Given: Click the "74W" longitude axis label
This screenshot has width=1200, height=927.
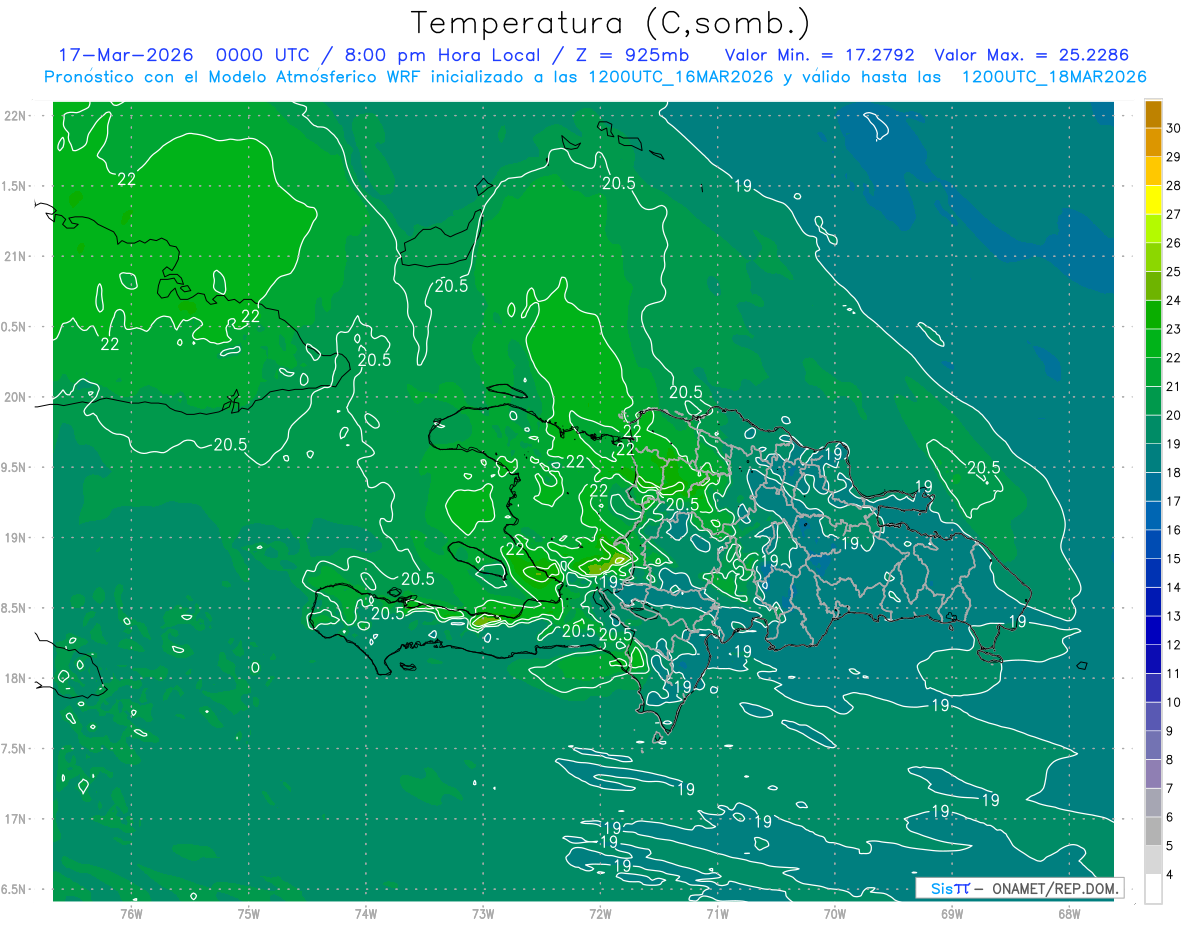Looking at the screenshot, I should 365,913.
